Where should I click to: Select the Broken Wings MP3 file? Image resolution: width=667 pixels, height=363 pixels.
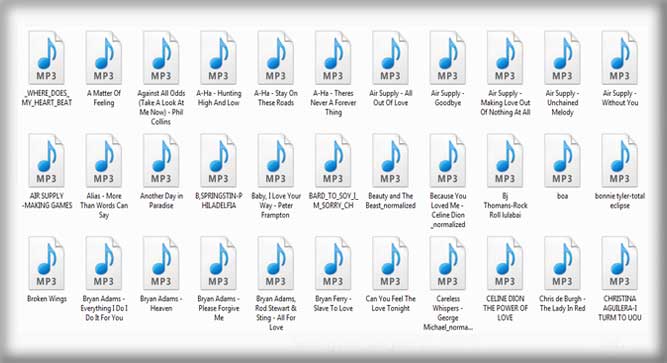click(46, 264)
